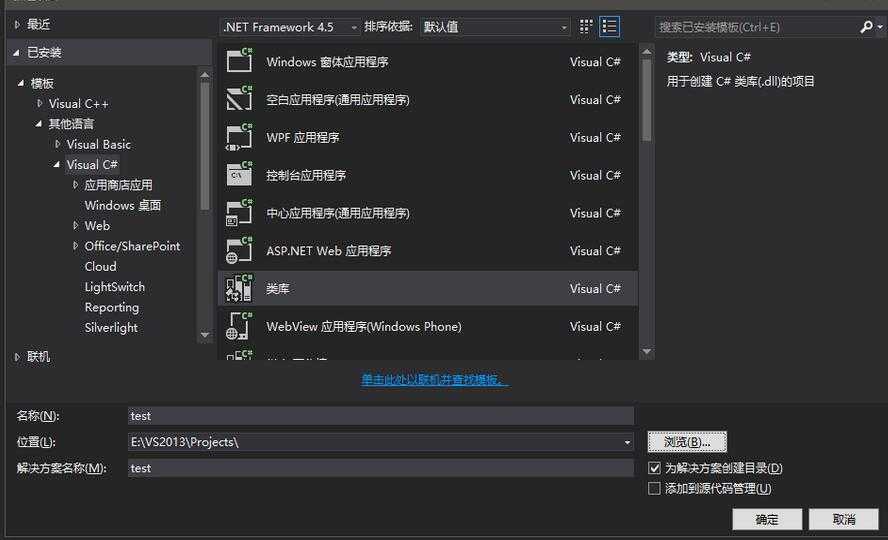Pick the WPF 应用程序 template icon
Screen dimensions: 888x540
coord(239,136)
